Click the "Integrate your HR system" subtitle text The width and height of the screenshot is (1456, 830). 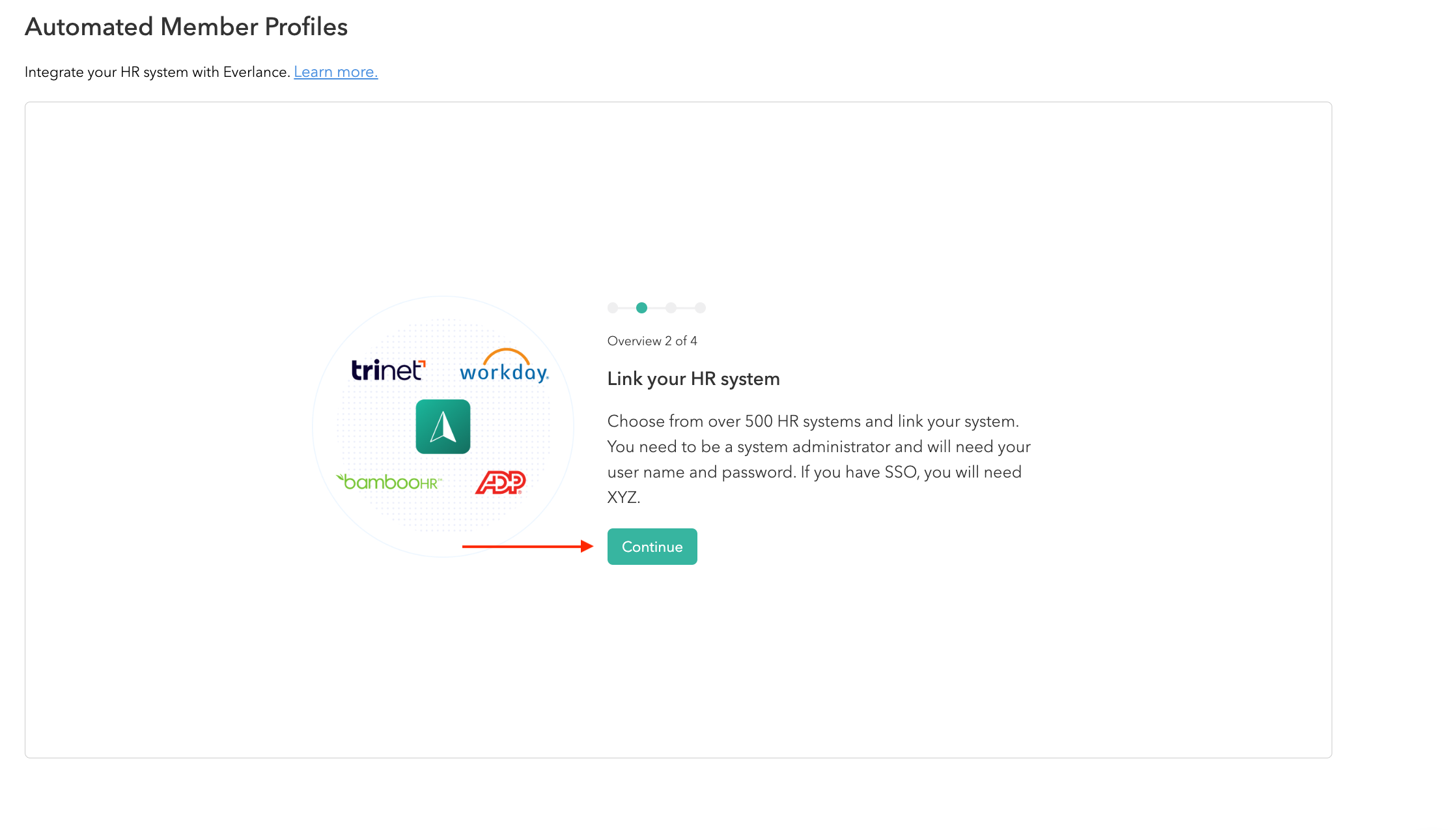[157, 72]
